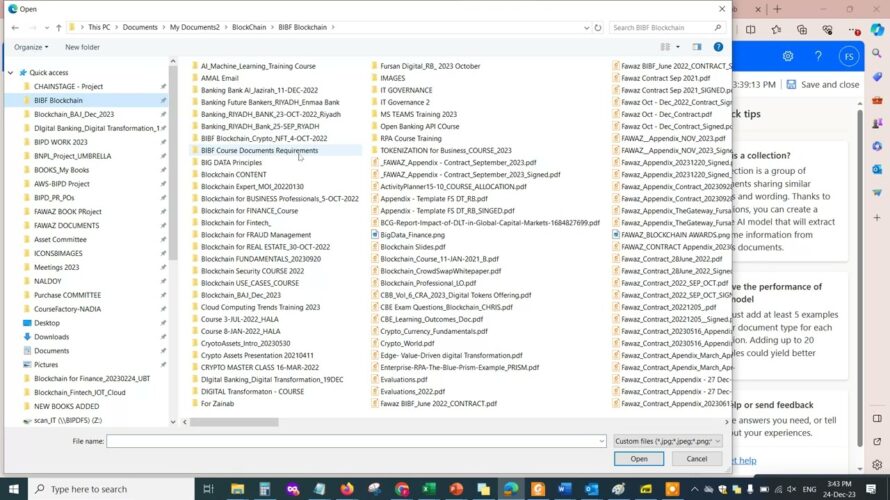Select the IMAGES folder
The image size is (890, 500).
point(392,78)
